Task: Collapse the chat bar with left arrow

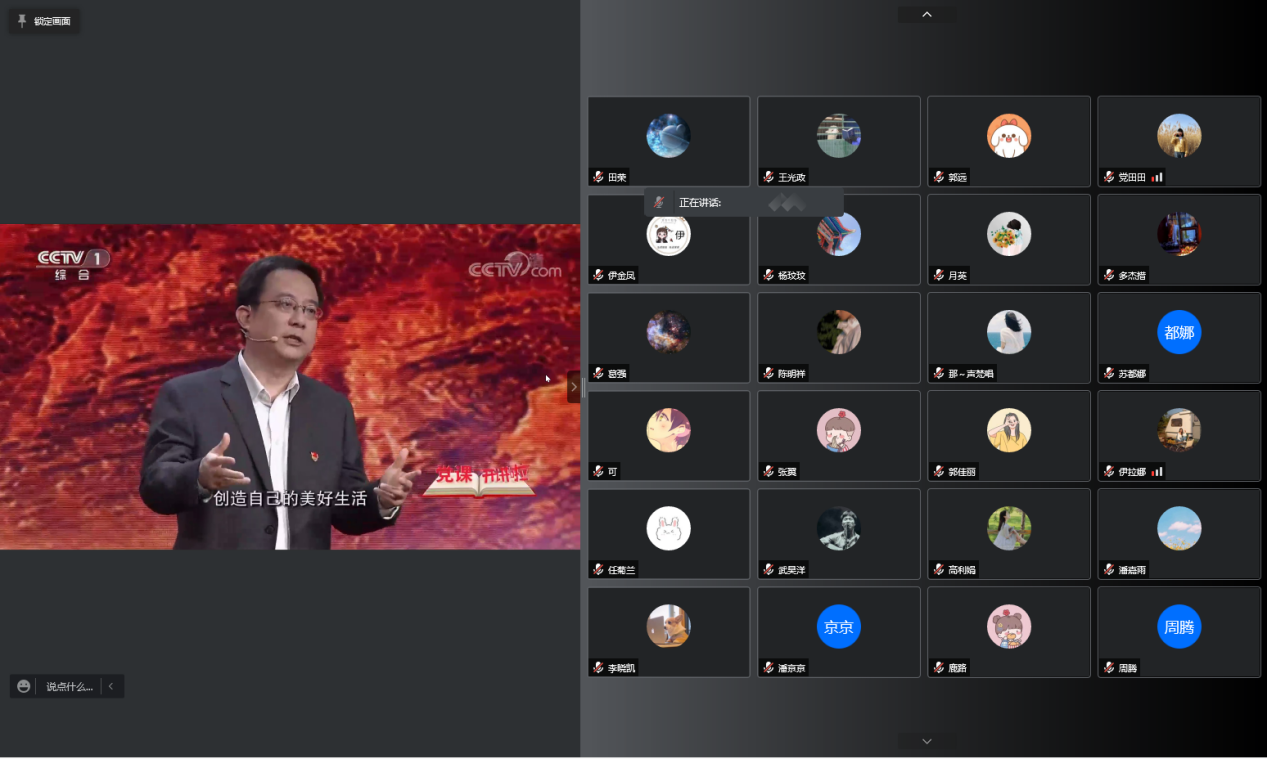Action: pyautogui.click(x=111, y=687)
